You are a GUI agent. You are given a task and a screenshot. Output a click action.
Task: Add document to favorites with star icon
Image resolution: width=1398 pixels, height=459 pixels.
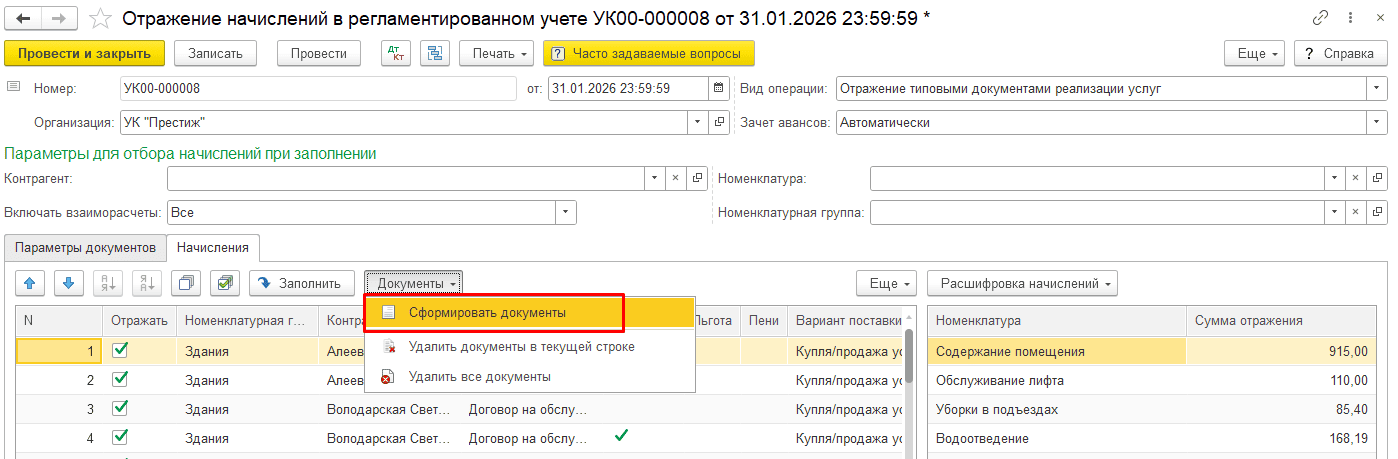100,19
